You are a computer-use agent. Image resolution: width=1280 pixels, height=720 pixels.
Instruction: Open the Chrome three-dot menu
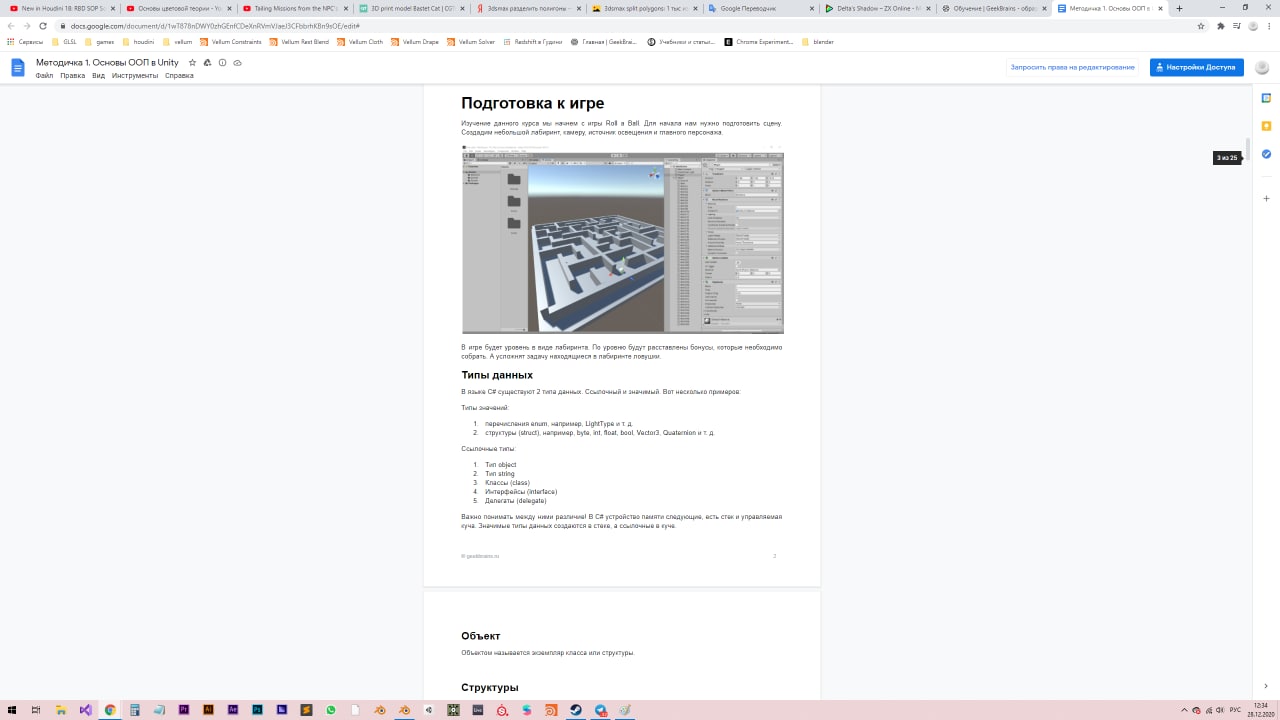click(x=1269, y=26)
